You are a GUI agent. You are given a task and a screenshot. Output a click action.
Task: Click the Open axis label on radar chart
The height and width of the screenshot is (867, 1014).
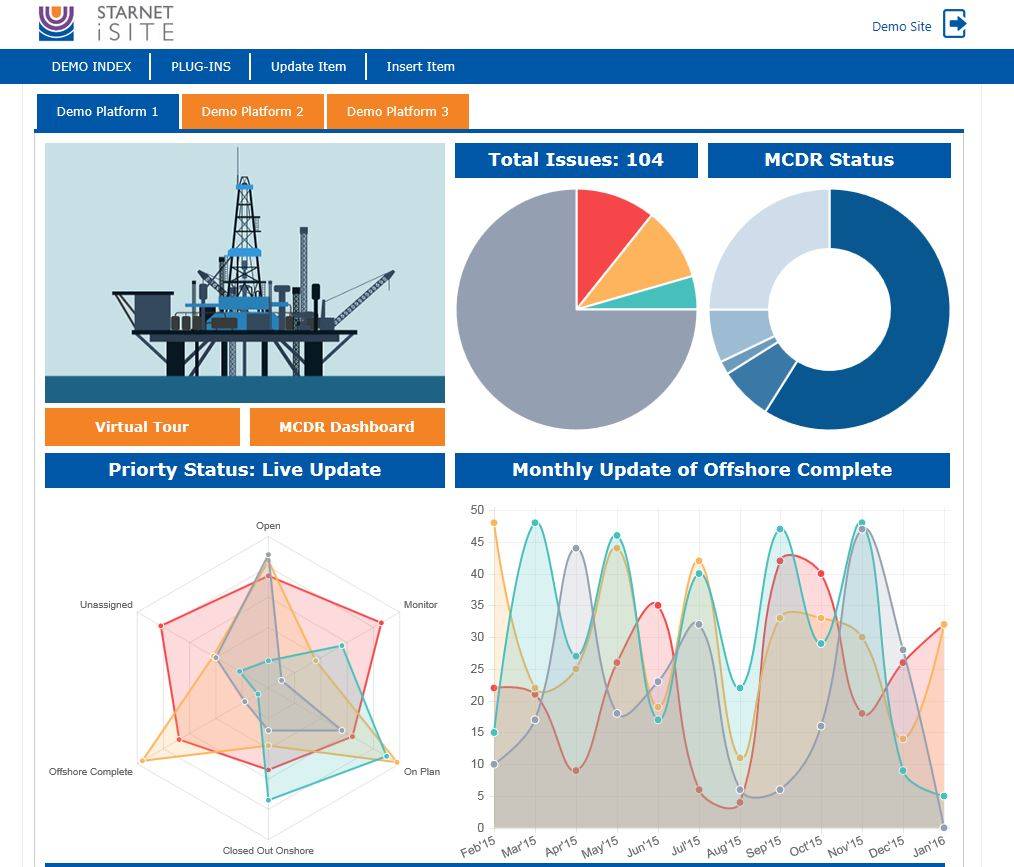coord(268,526)
